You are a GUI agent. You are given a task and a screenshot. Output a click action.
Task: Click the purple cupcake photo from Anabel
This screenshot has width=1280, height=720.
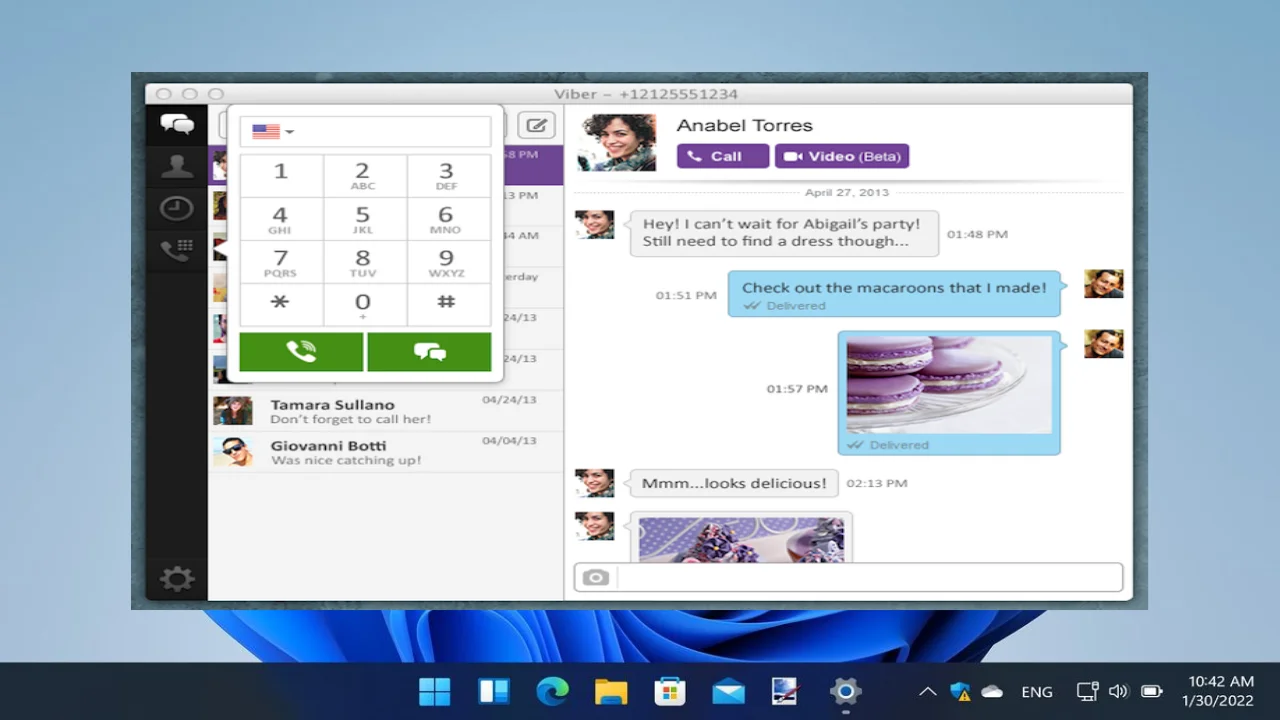[x=741, y=539]
